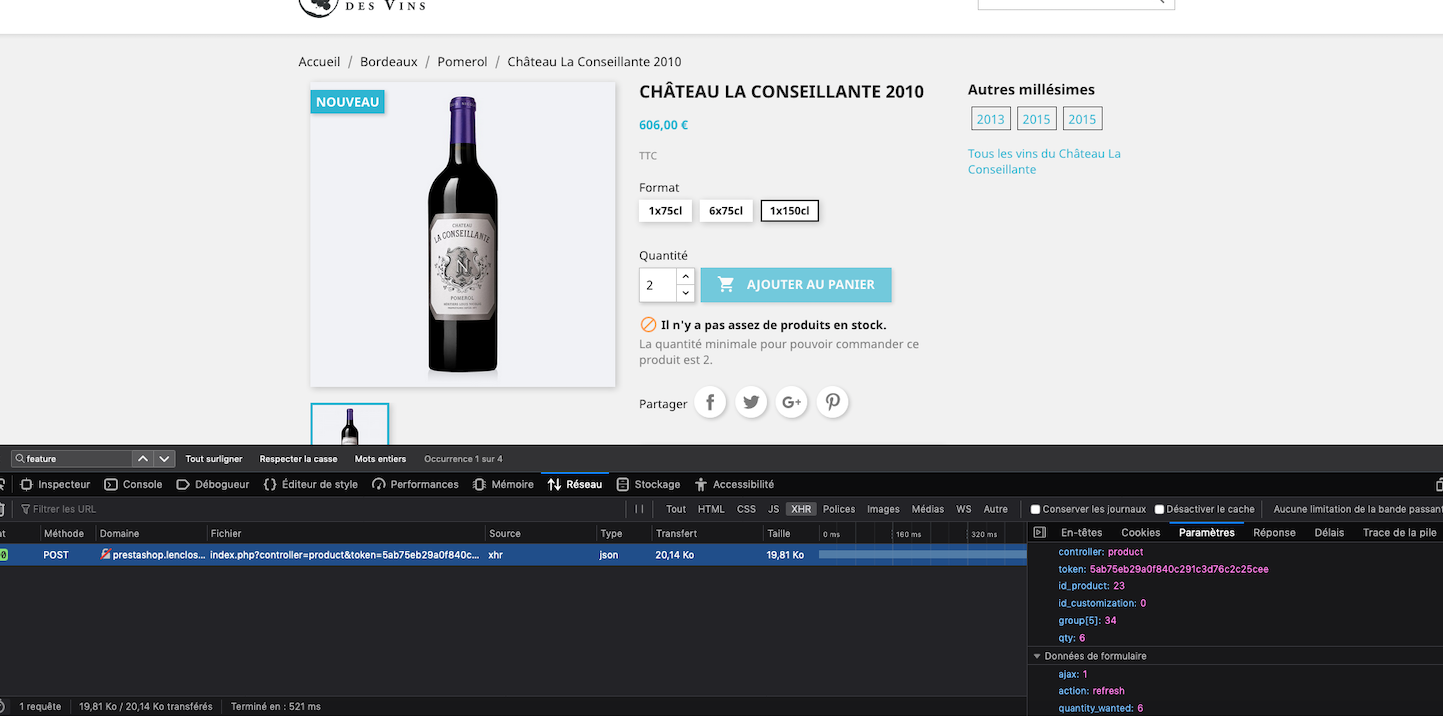Sort by the Transfert column header
1443x716 pixels.
[707, 534]
